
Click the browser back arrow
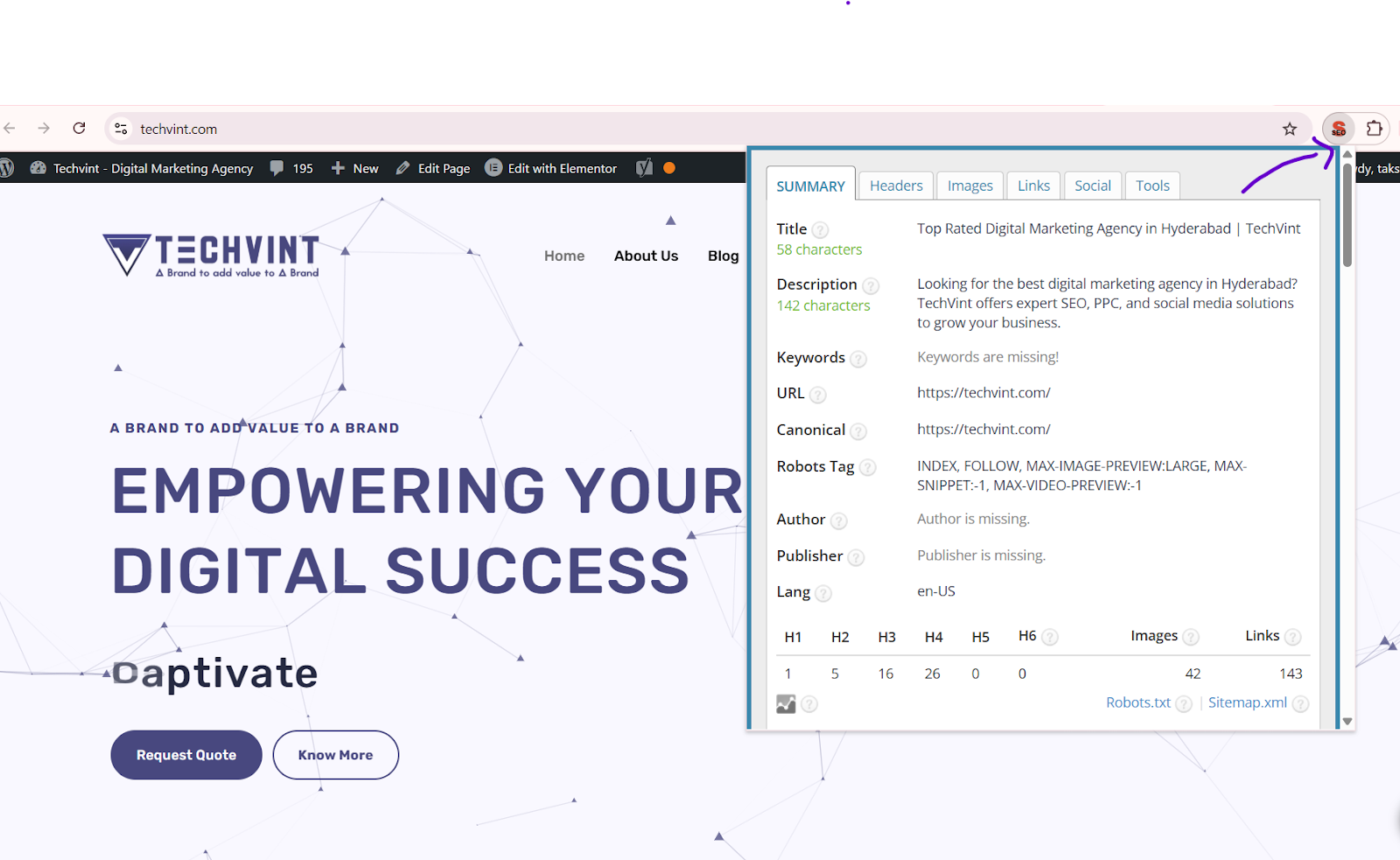click(x=10, y=129)
